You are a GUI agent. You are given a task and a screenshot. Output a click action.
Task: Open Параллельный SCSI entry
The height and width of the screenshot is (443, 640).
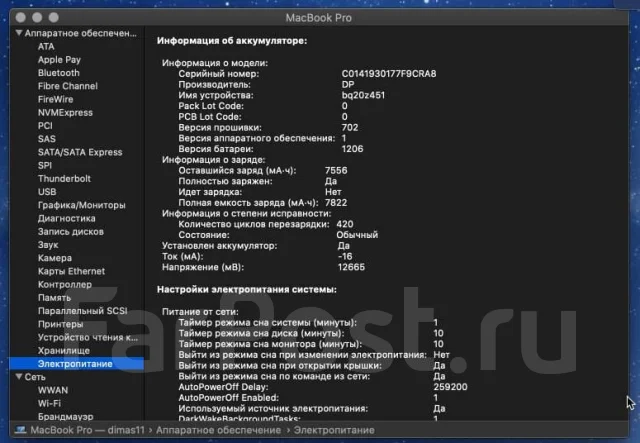click(82, 311)
